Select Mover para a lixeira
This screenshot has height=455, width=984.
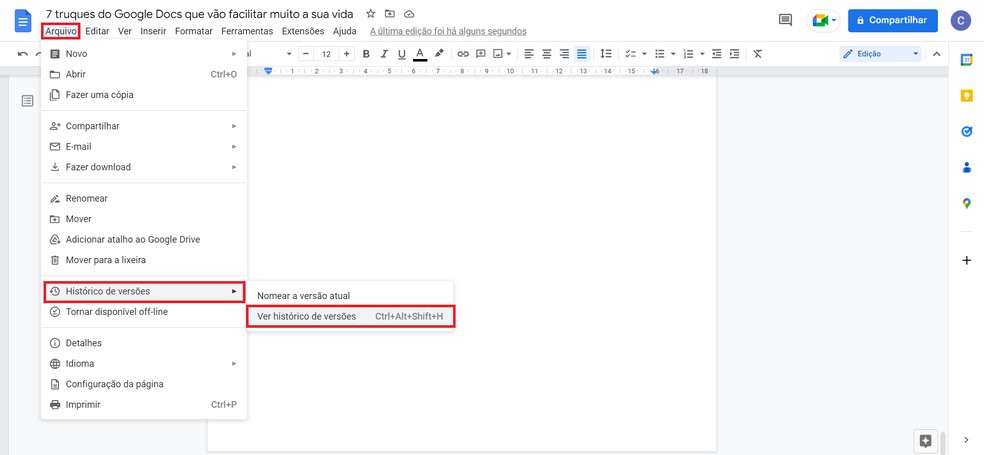pos(144,260)
